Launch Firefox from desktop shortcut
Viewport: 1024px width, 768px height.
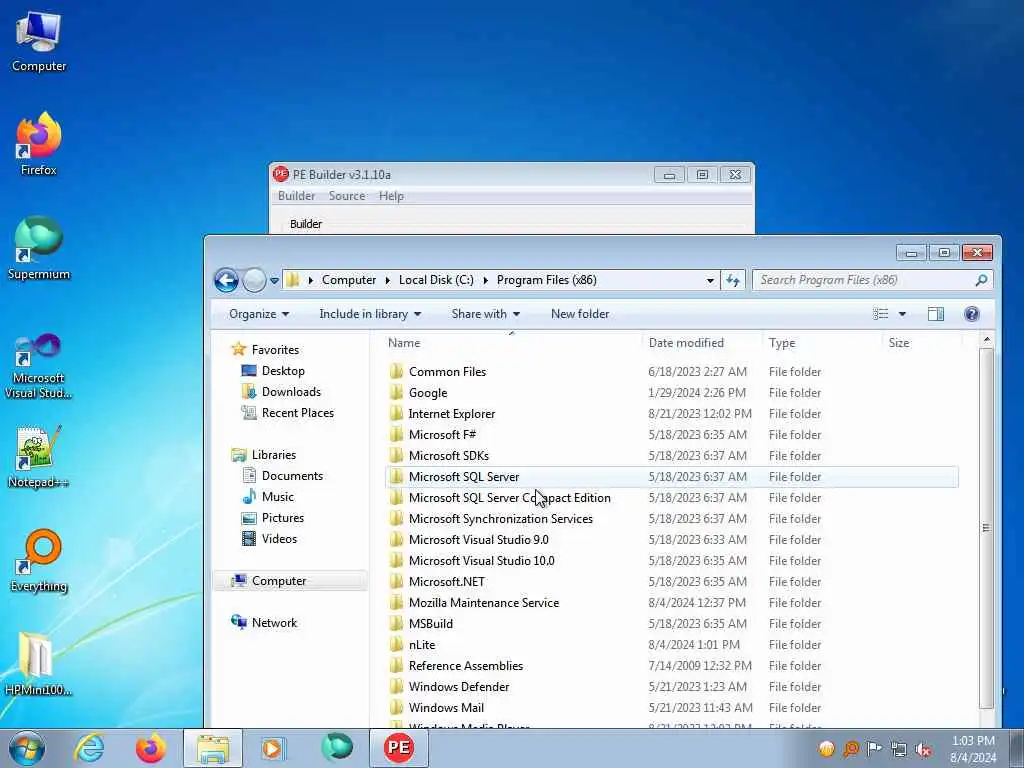tap(39, 144)
